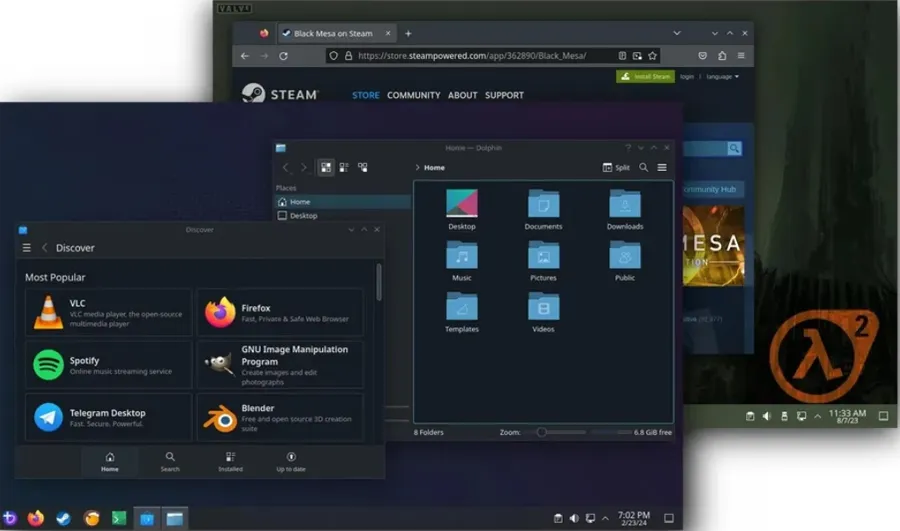Open a new tab in Firefox
Image resolution: width=900 pixels, height=531 pixels.
coord(408,33)
